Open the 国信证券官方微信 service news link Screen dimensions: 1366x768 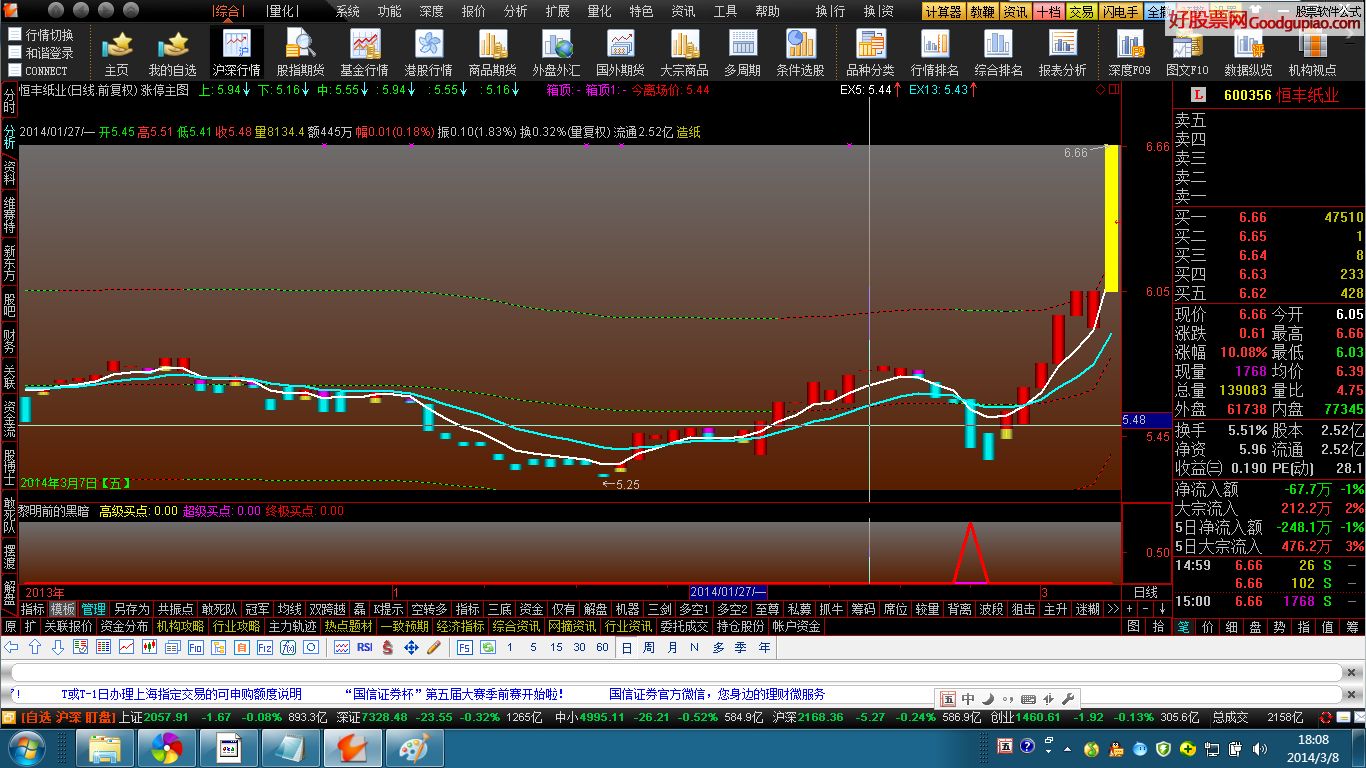click(x=717, y=694)
